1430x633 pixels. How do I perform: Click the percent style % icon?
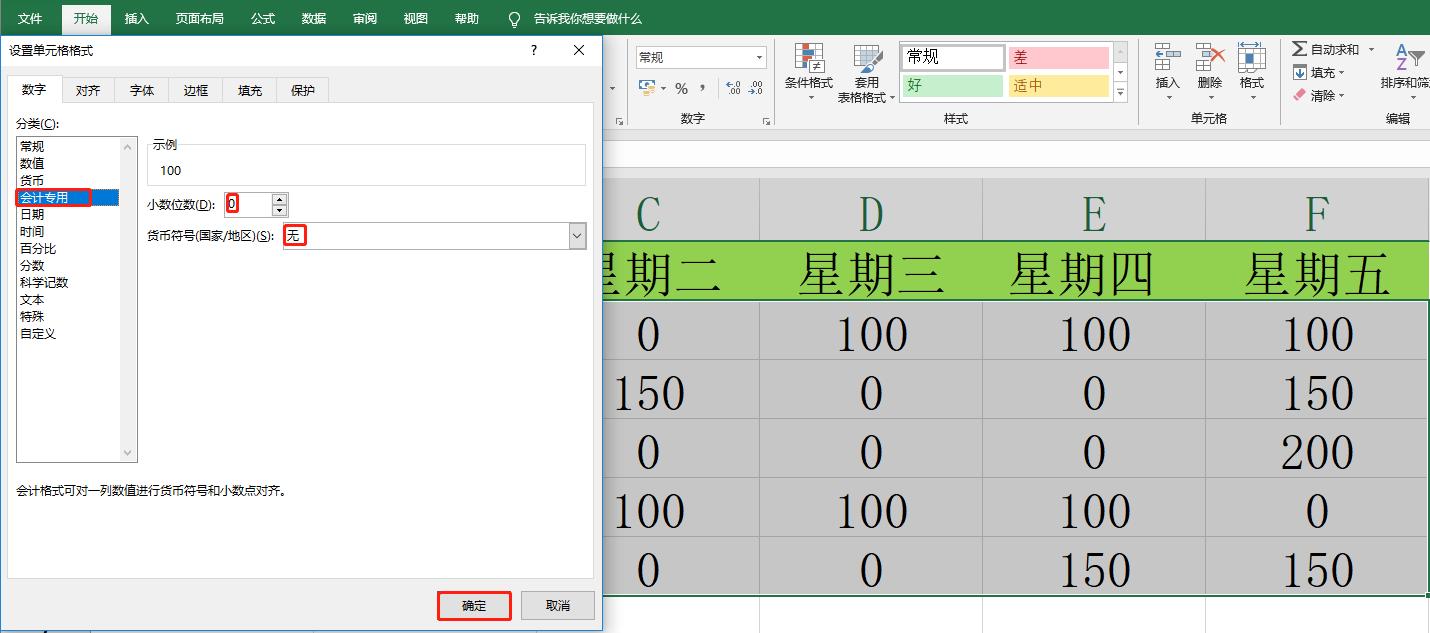(x=681, y=88)
